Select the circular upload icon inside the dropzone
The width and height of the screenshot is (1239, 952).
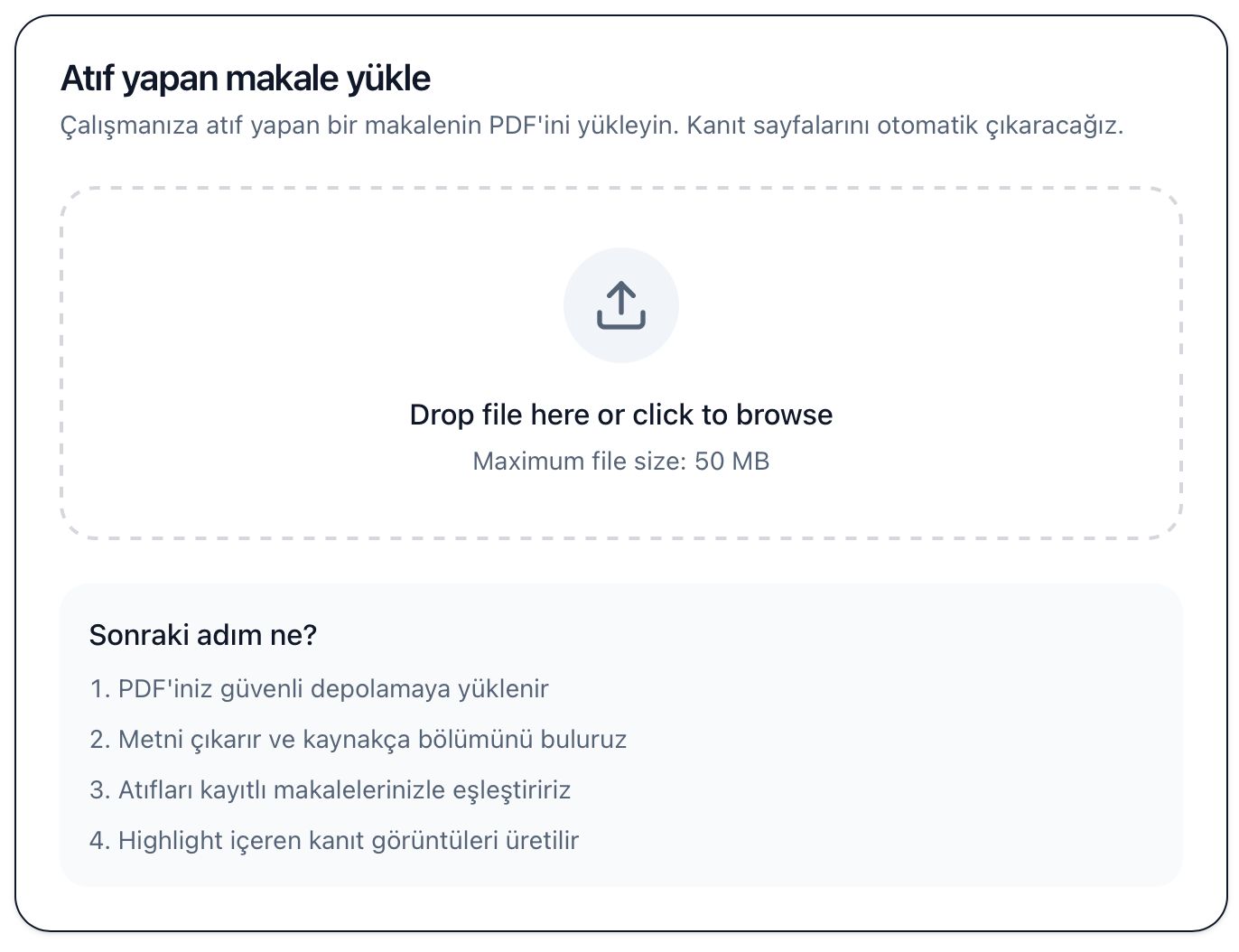click(620, 305)
